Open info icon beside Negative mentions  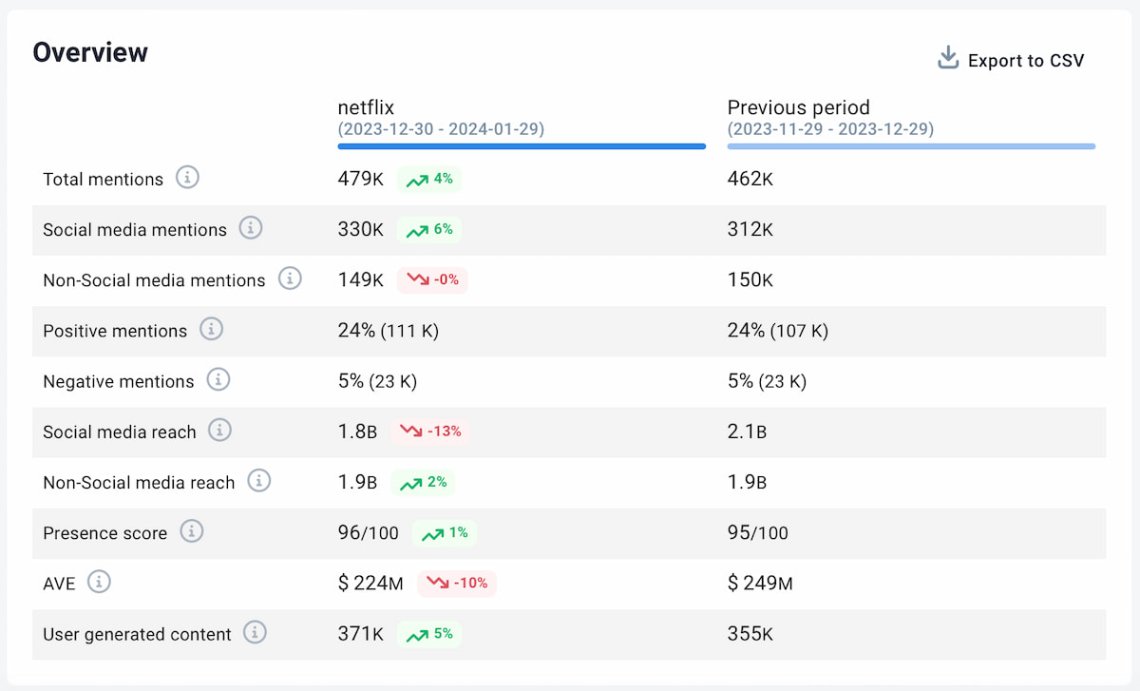(x=218, y=380)
